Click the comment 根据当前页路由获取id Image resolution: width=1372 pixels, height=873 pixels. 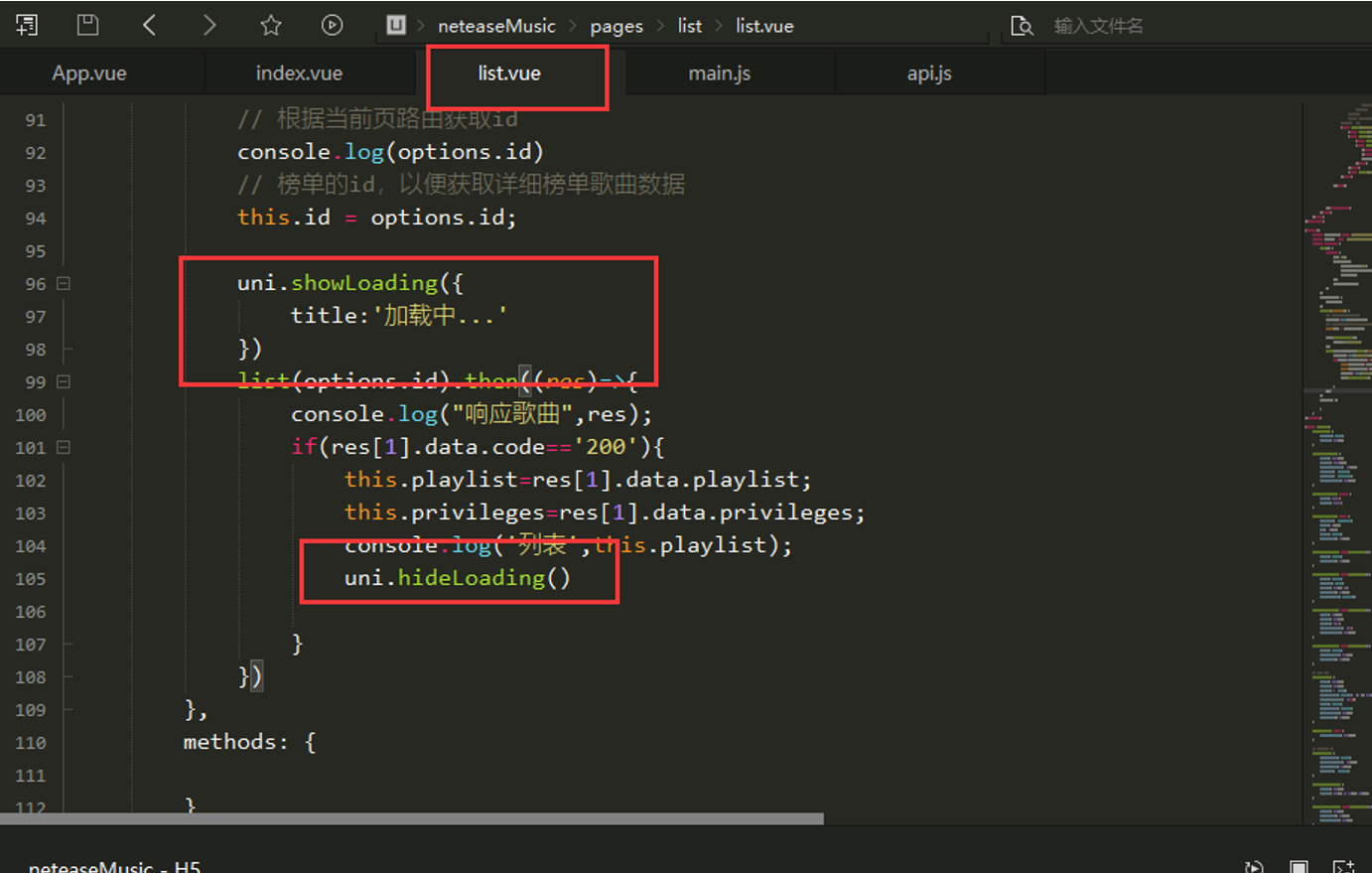tap(377, 119)
